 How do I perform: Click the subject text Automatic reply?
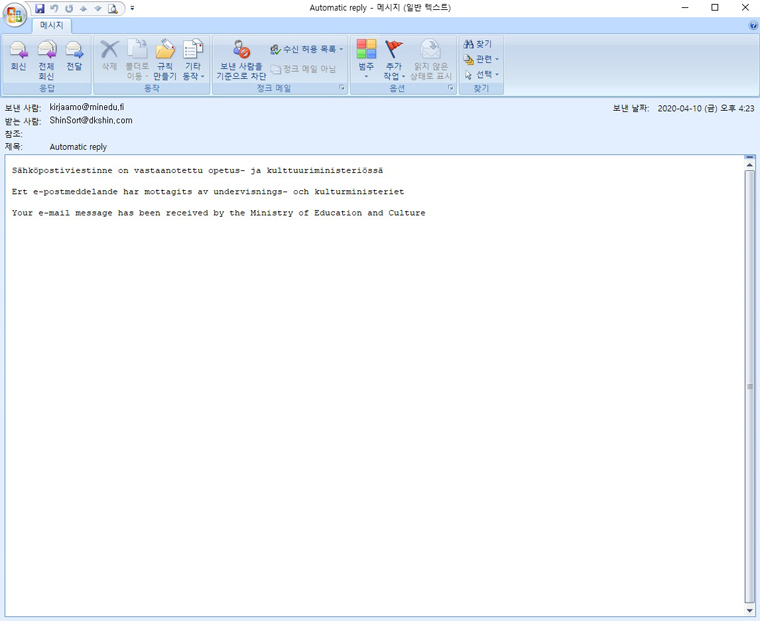pyautogui.click(x=78, y=147)
